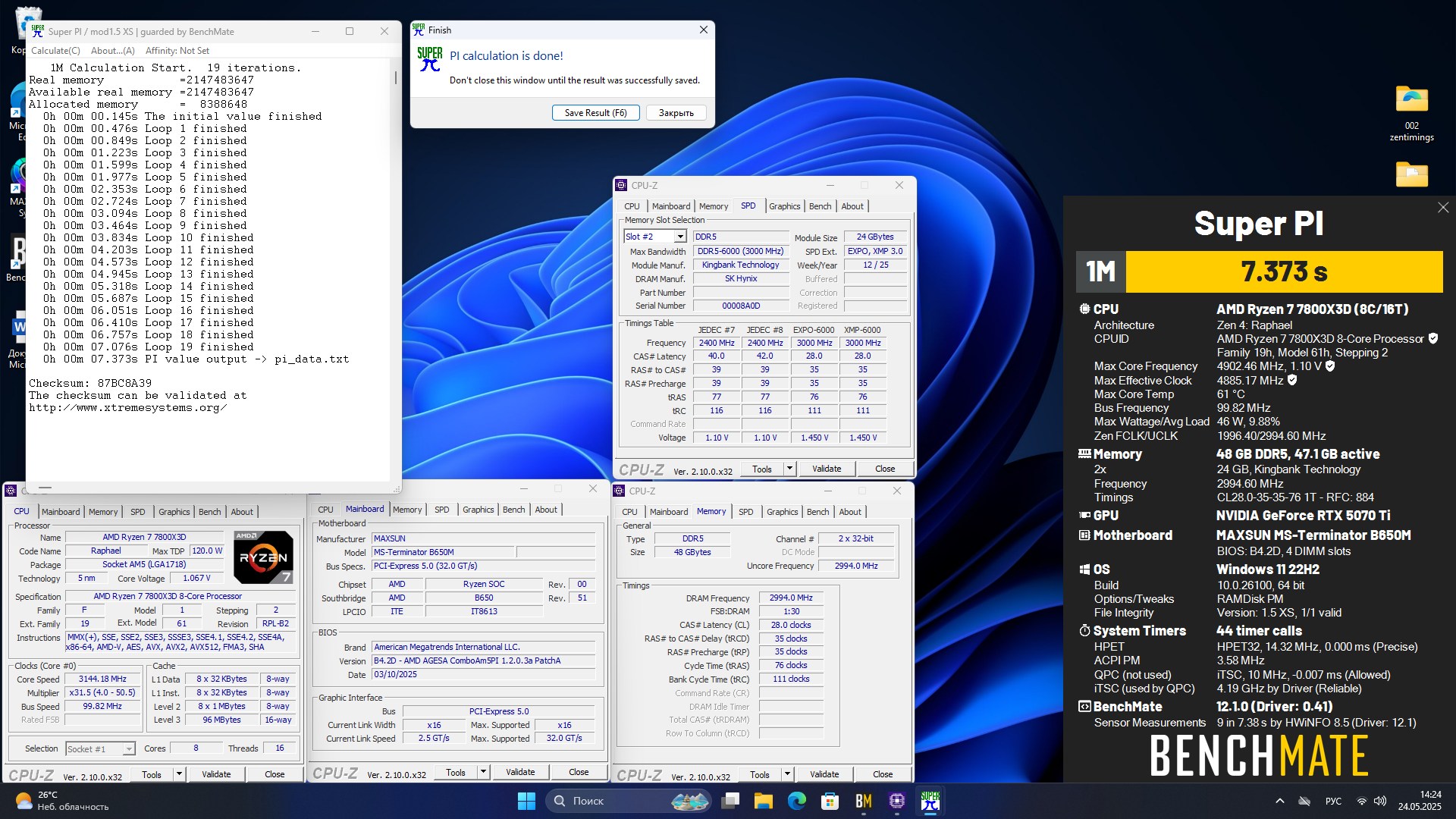Switch to Bench tab in CPU-Z CPU window
Image resolution: width=1456 pixels, height=819 pixels.
[210, 512]
